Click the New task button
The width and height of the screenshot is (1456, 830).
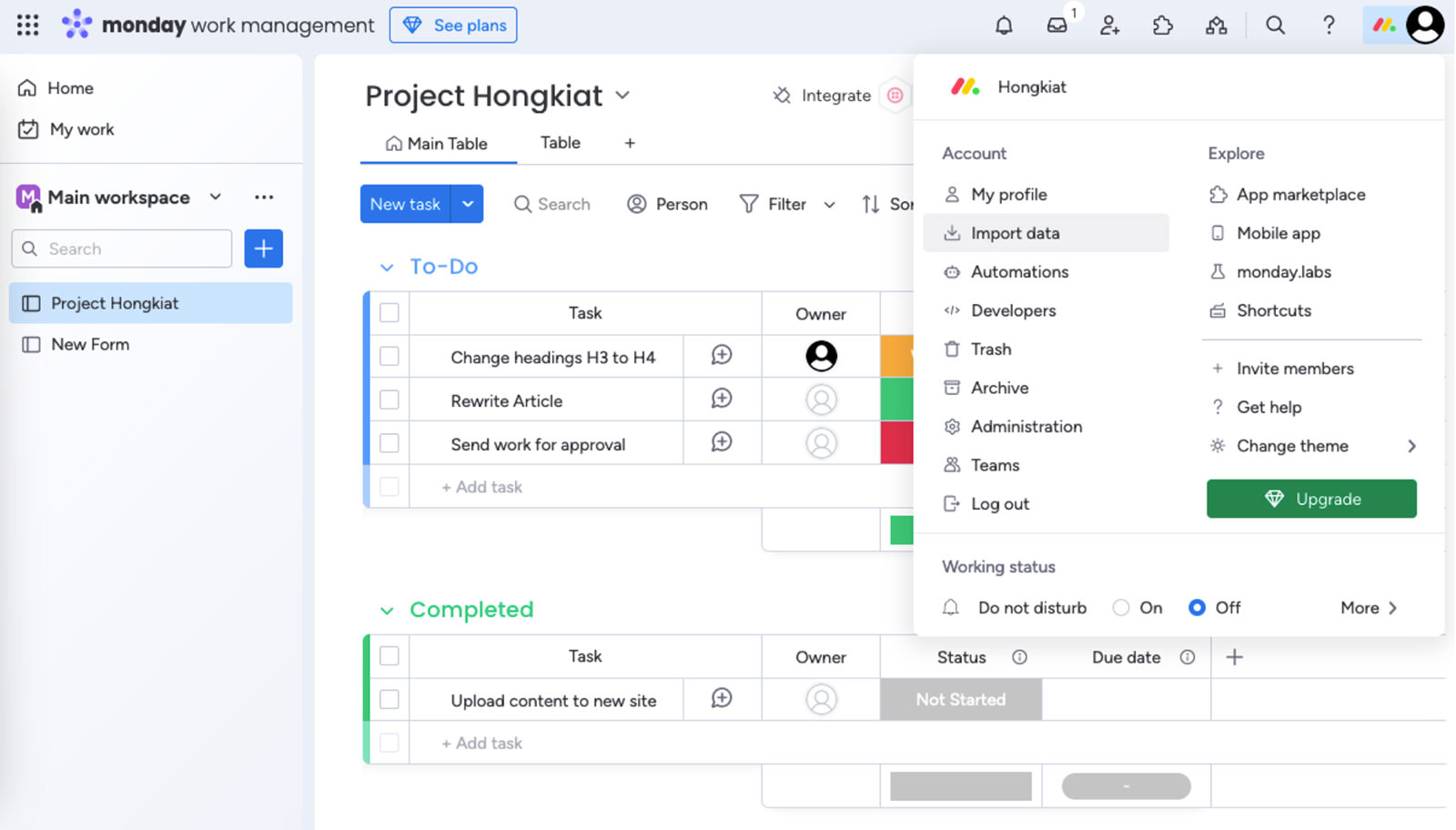click(406, 204)
